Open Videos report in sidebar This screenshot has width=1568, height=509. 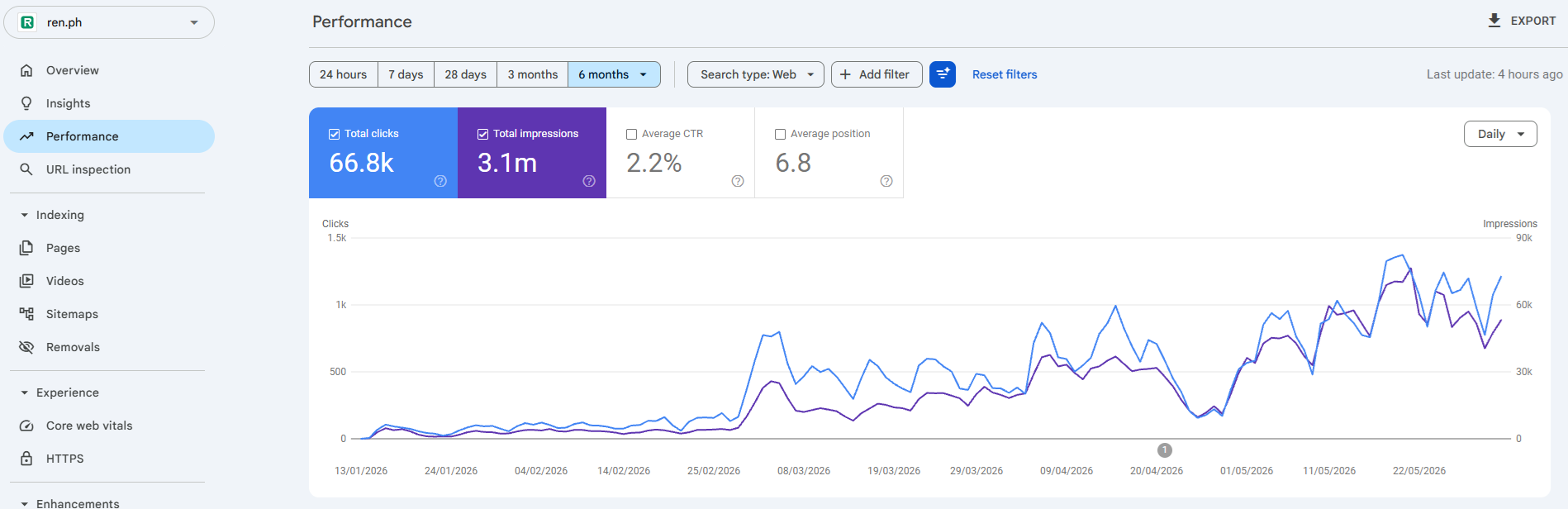point(109,281)
